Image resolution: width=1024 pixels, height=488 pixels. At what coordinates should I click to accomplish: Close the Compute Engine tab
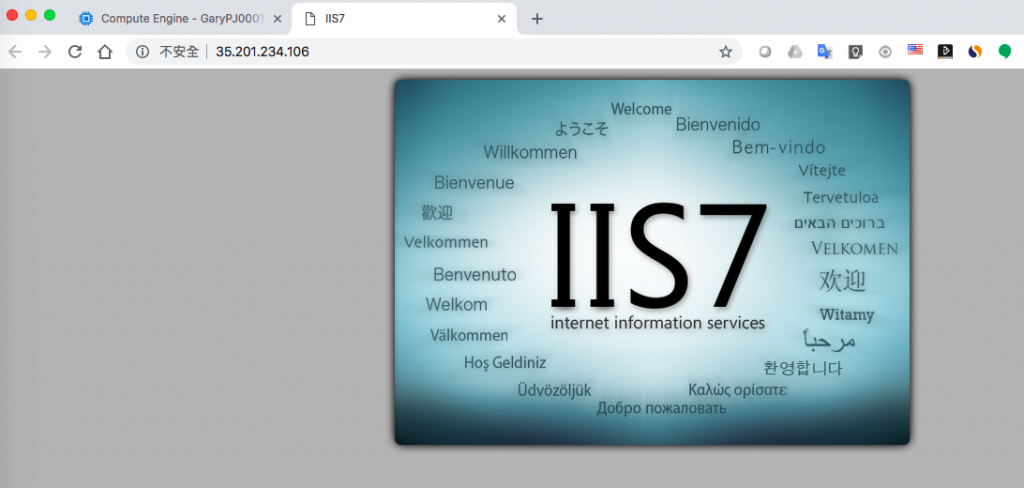point(278,19)
